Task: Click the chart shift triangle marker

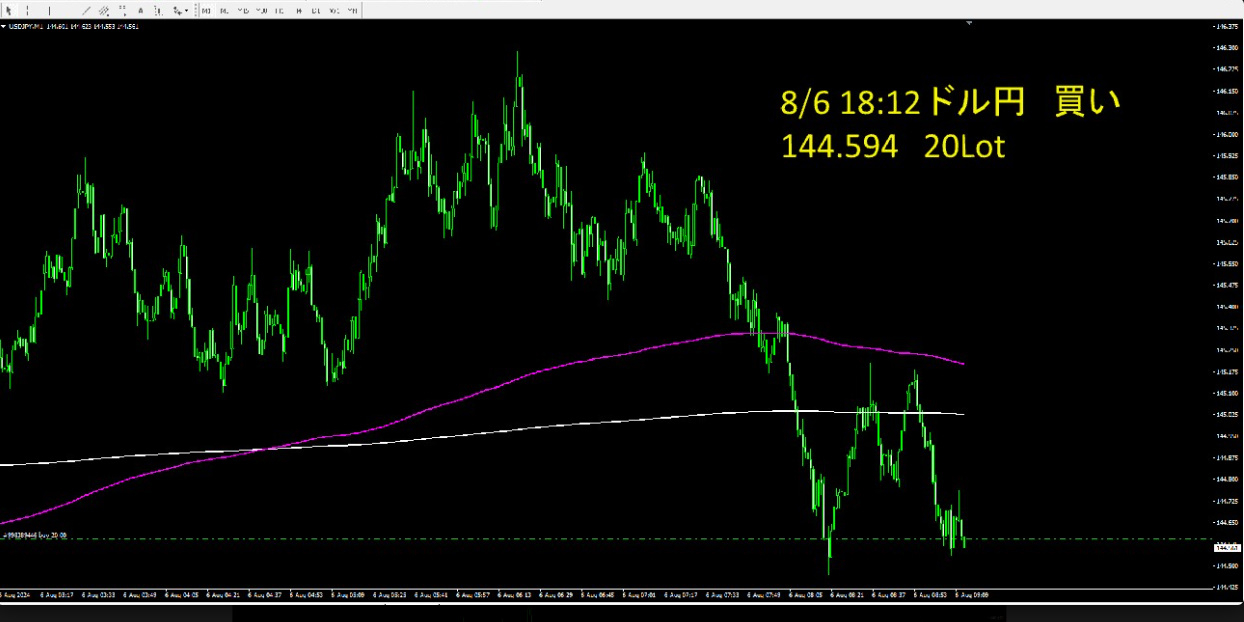Action: click(x=968, y=23)
